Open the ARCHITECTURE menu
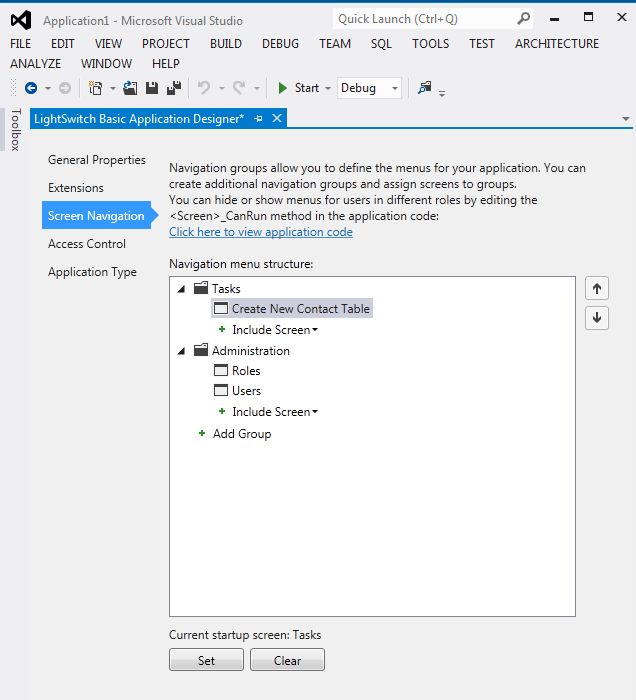The image size is (636, 700). pos(557,44)
